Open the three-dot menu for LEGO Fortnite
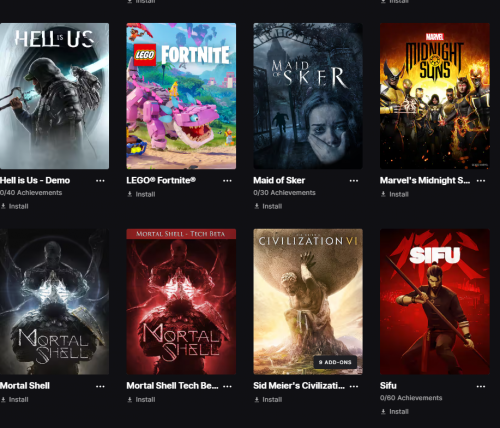 tap(227, 181)
